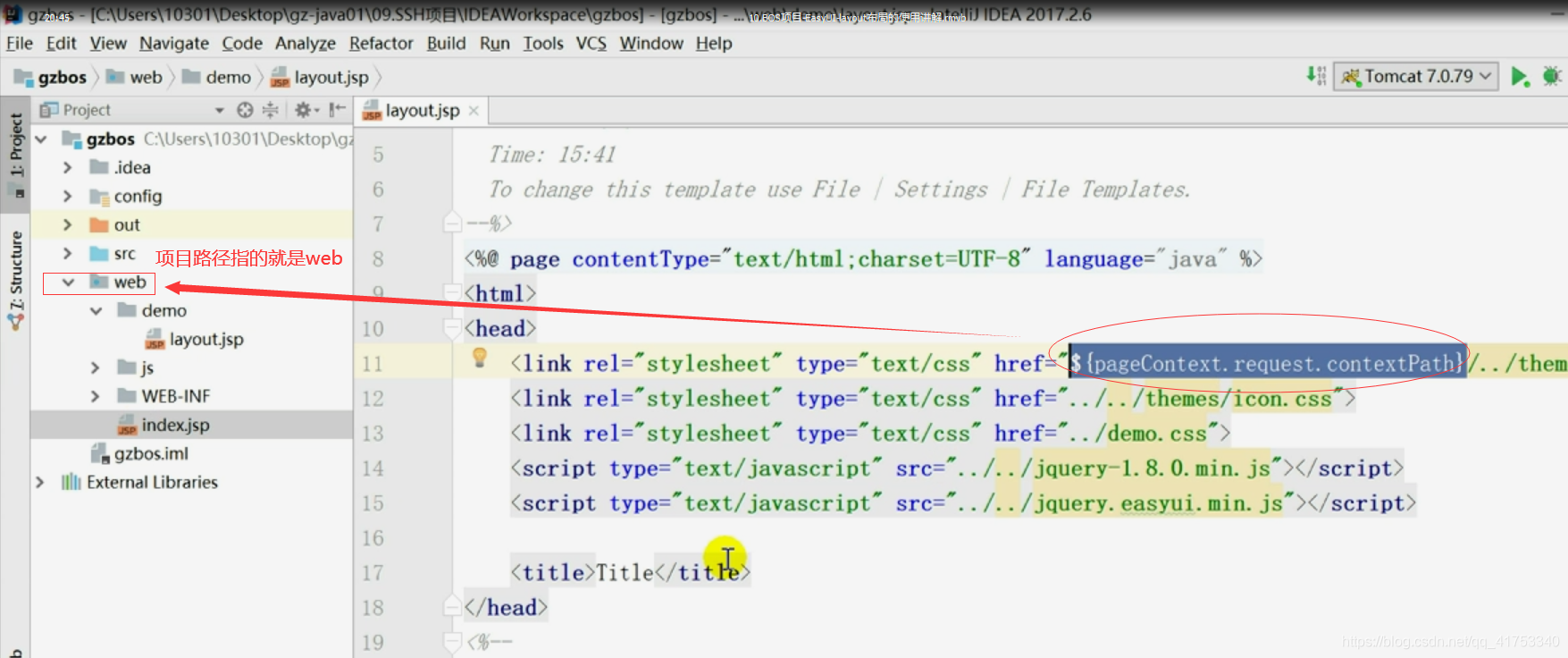Expand the js folder

[x=96, y=368]
